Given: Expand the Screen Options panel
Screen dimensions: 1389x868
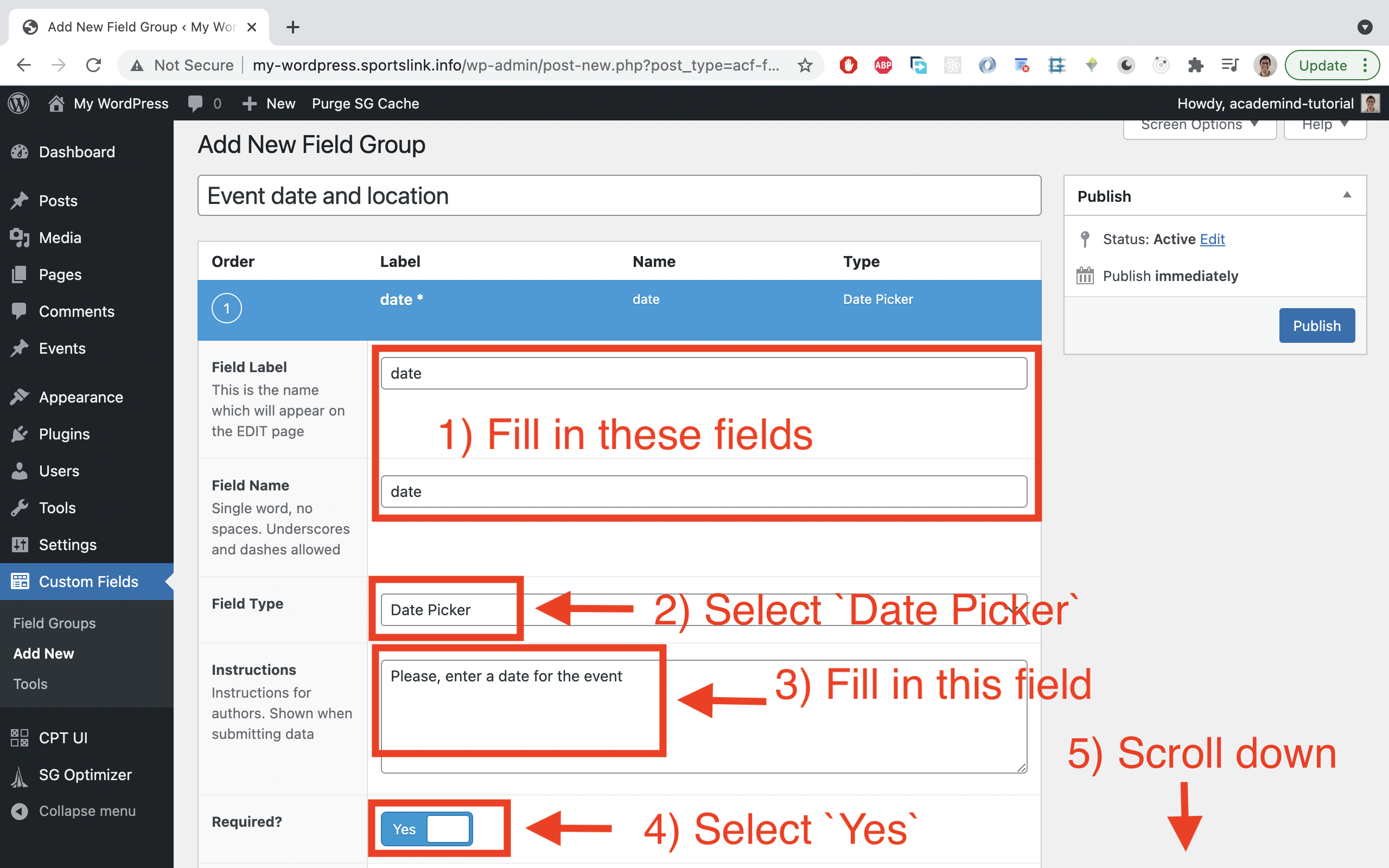Looking at the screenshot, I should tap(1200, 124).
